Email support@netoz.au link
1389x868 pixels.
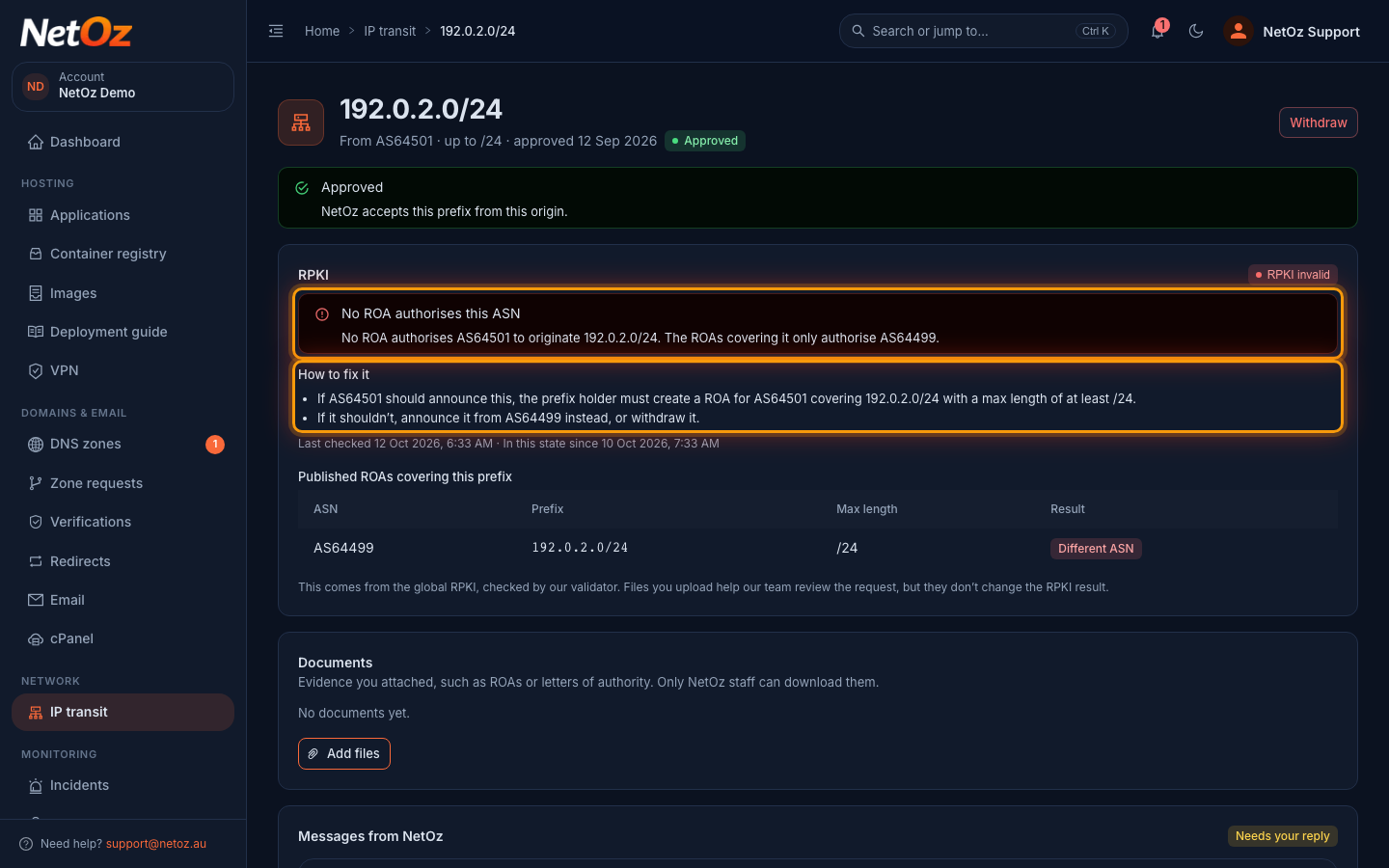pyautogui.click(x=156, y=844)
